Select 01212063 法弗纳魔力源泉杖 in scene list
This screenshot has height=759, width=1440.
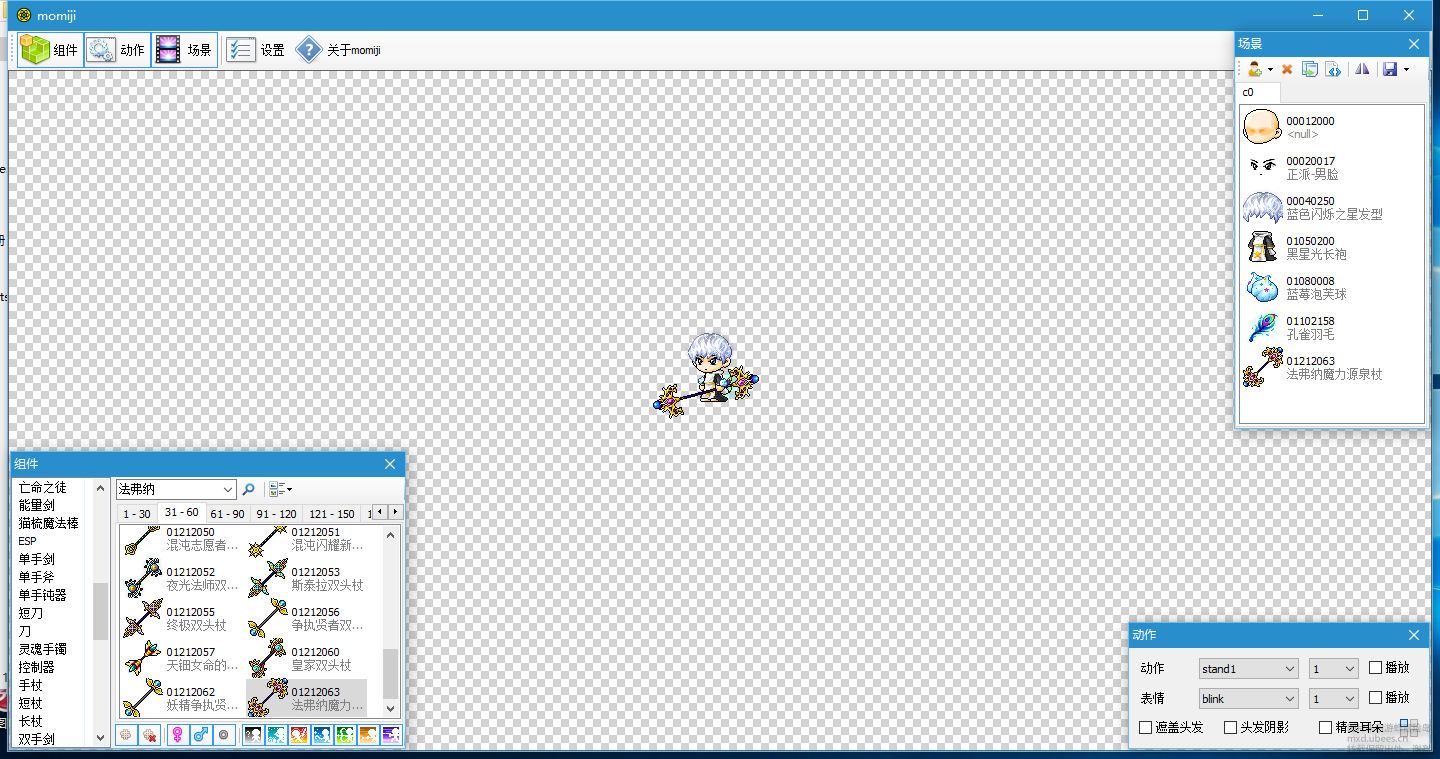tap(1331, 367)
